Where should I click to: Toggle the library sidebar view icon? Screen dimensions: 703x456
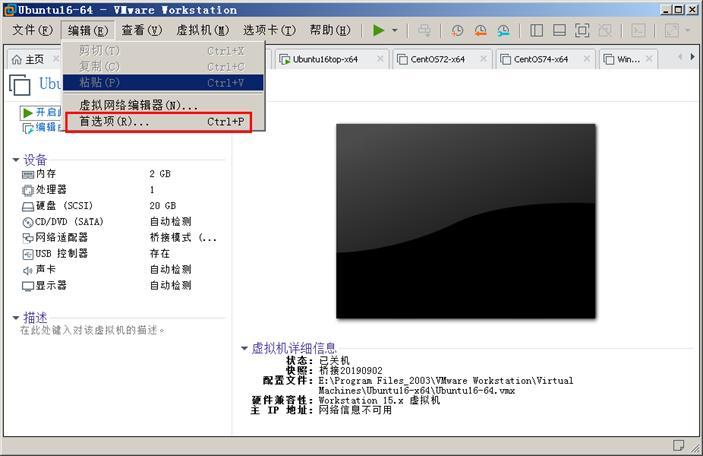tap(536, 30)
